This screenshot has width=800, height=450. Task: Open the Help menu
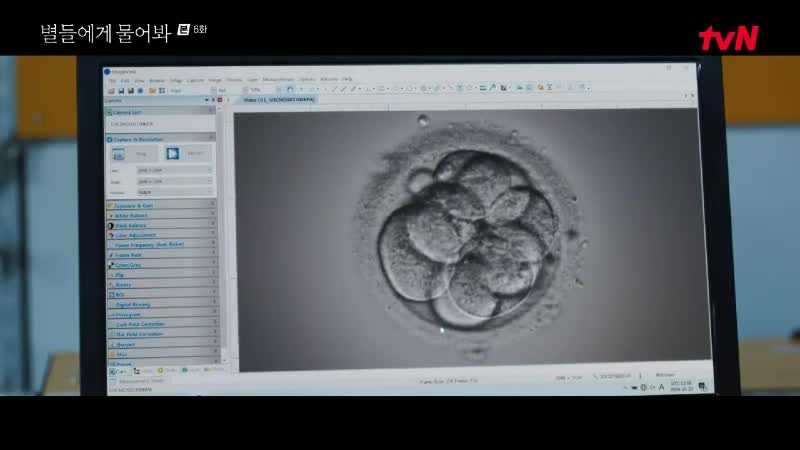click(x=347, y=79)
